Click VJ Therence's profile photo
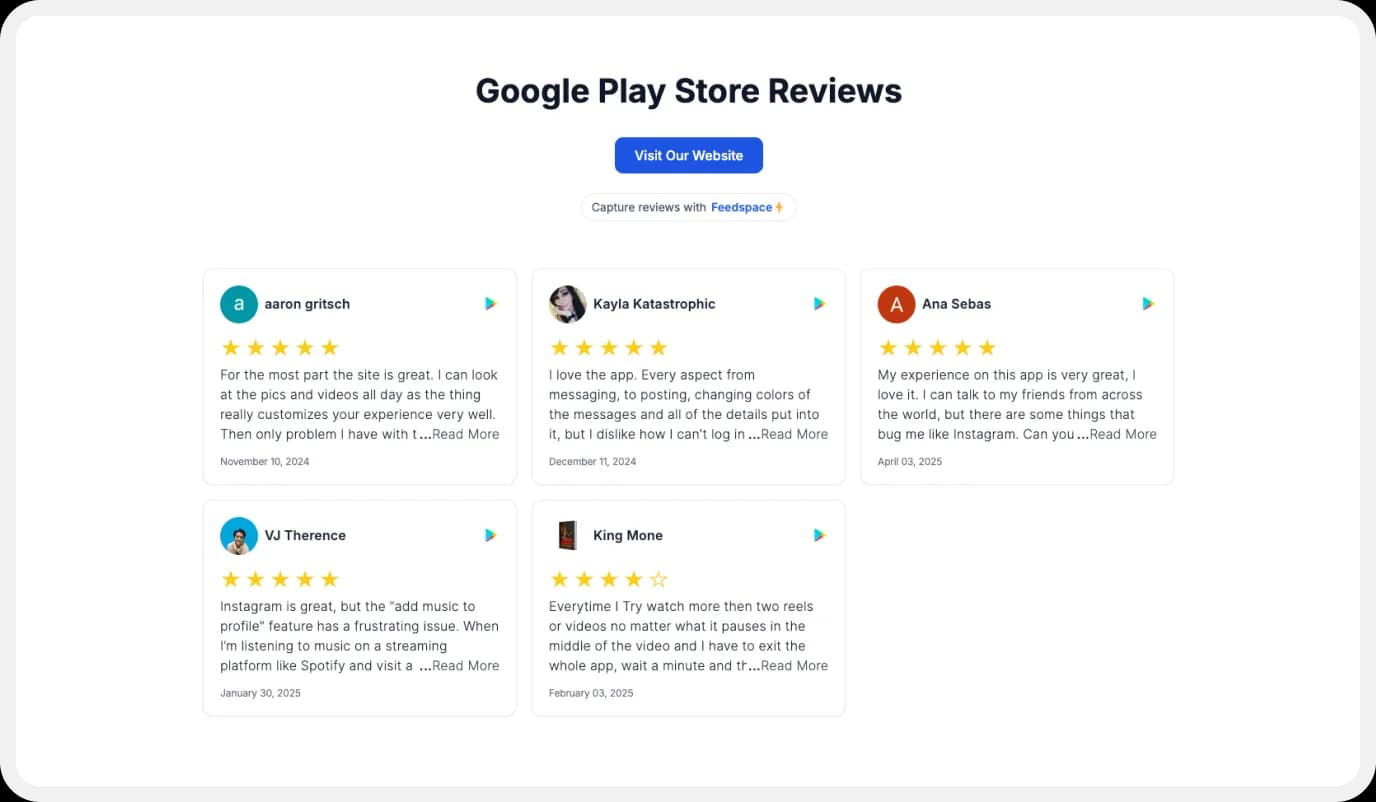Image resolution: width=1376 pixels, height=802 pixels. pos(238,535)
